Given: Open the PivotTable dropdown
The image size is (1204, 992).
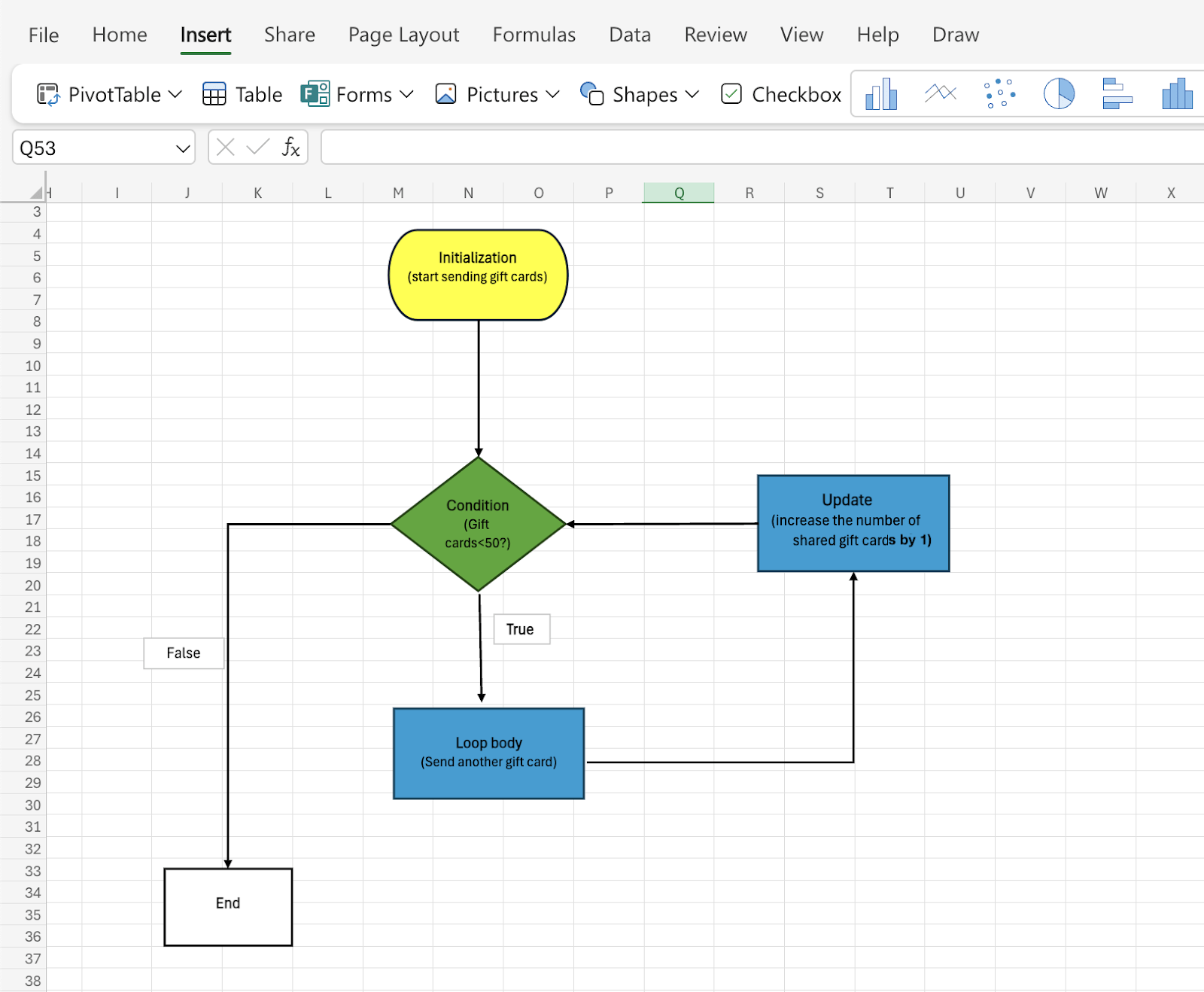Looking at the screenshot, I should tap(175, 94).
